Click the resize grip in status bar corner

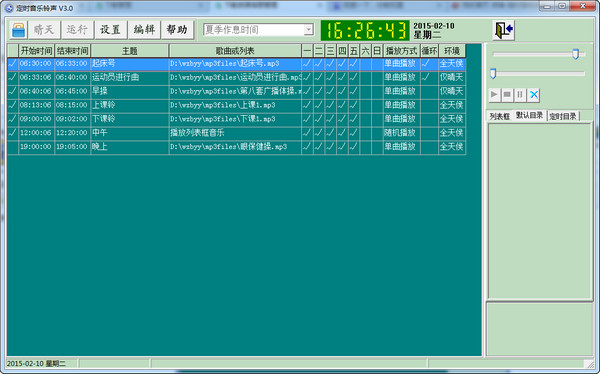[589, 363]
